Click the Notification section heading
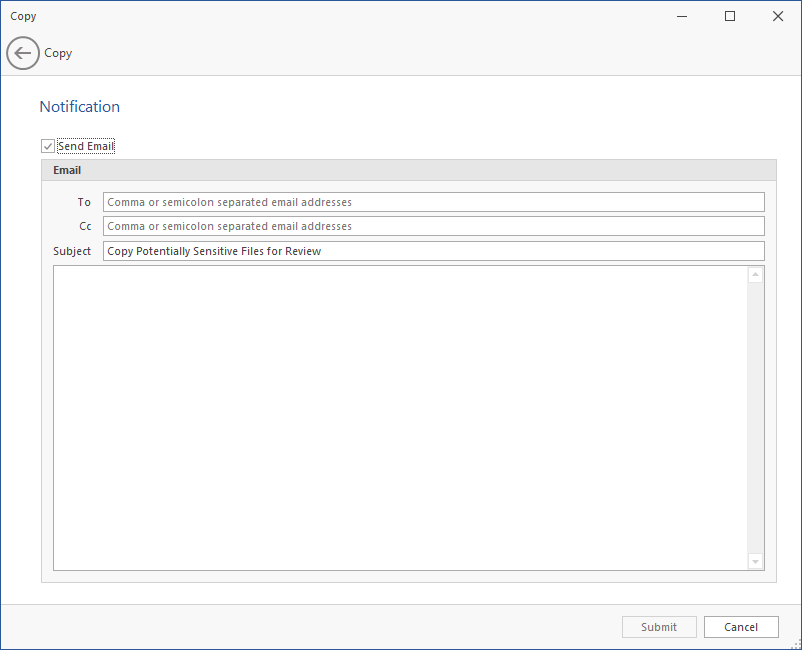This screenshot has height=650, width=802. (x=80, y=107)
